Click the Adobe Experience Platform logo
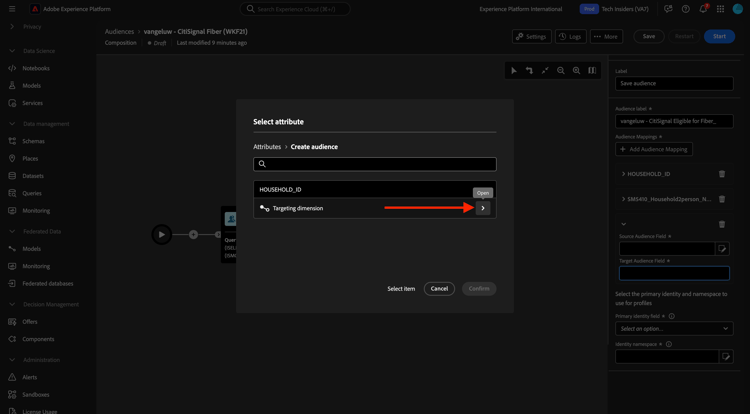The width and height of the screenshot is (750, 414). [35, 9]
